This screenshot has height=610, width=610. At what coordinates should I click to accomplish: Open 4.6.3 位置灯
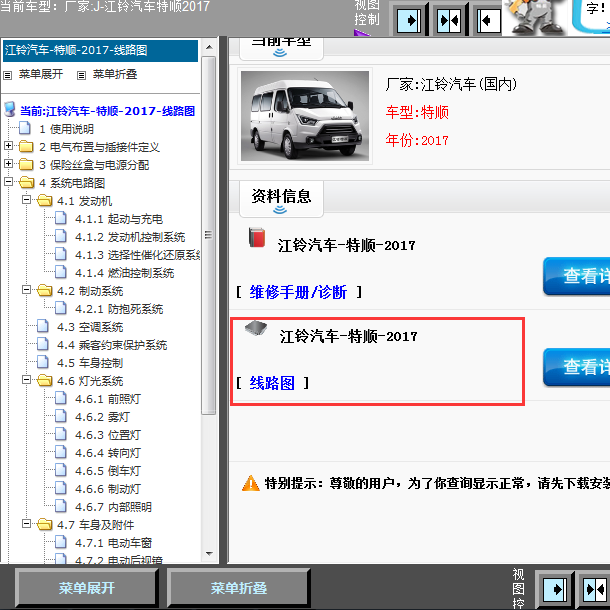tap(108, 435)
